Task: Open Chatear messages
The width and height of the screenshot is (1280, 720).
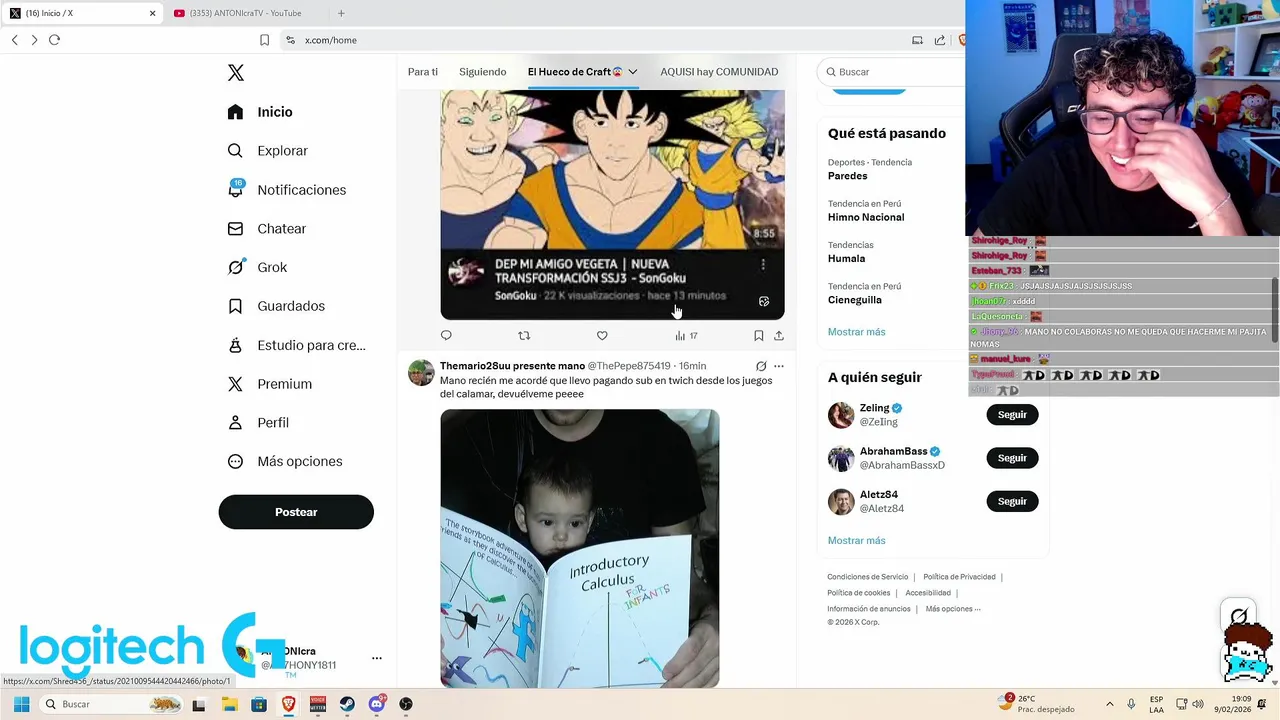Action: click(266, 229)
